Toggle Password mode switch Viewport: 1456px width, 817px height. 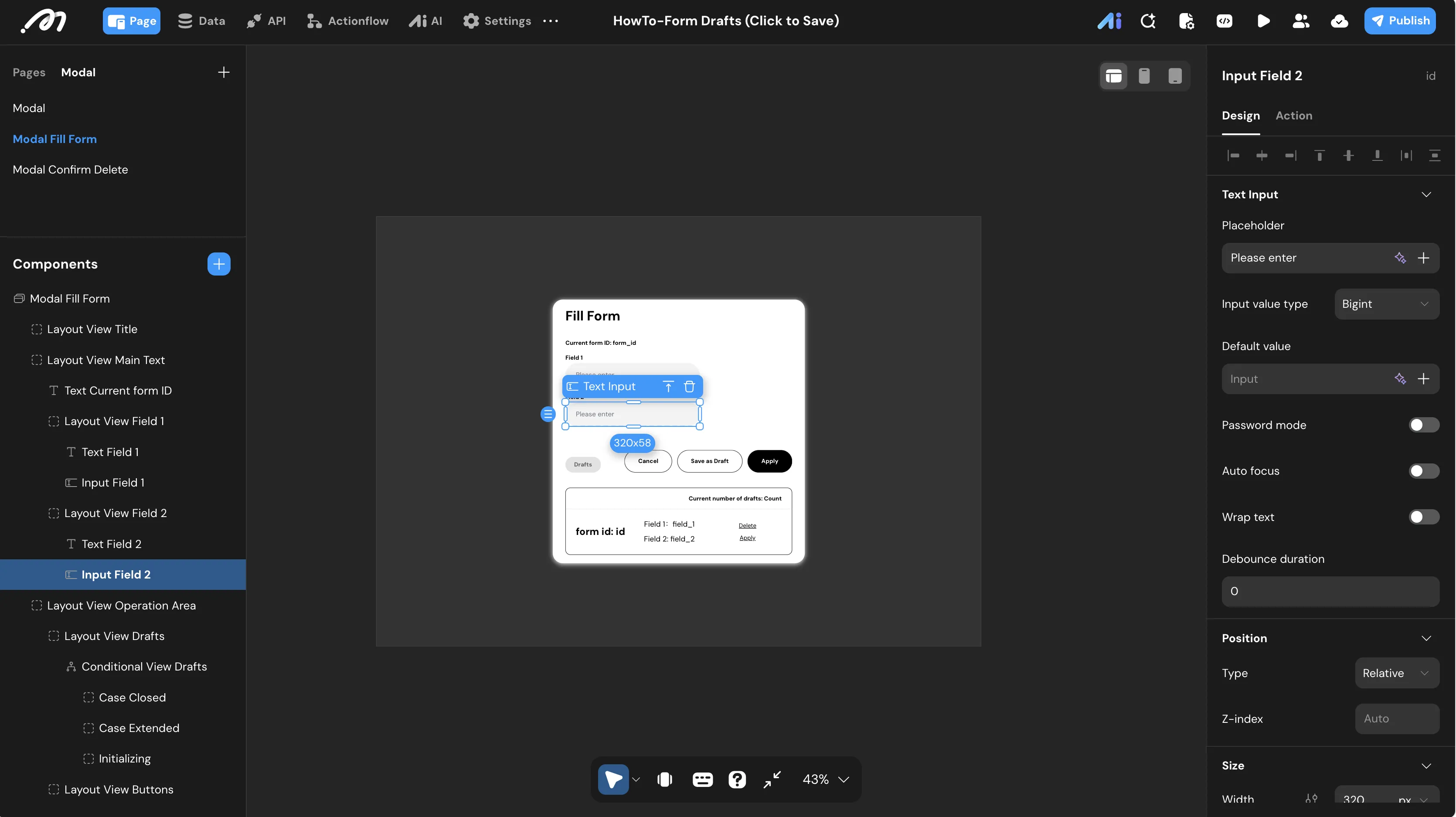[x=1424, y=425]
